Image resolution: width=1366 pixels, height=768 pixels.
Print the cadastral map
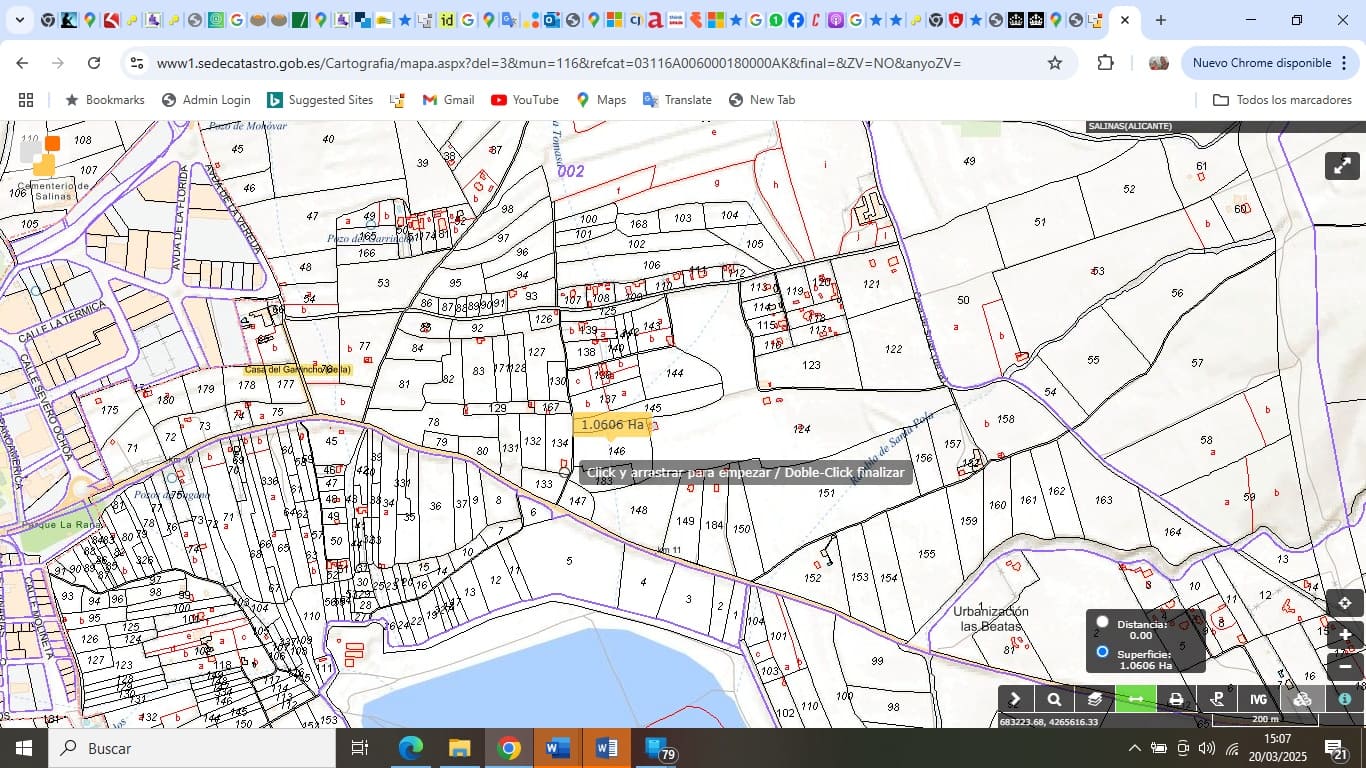(x=1176, y=700)
